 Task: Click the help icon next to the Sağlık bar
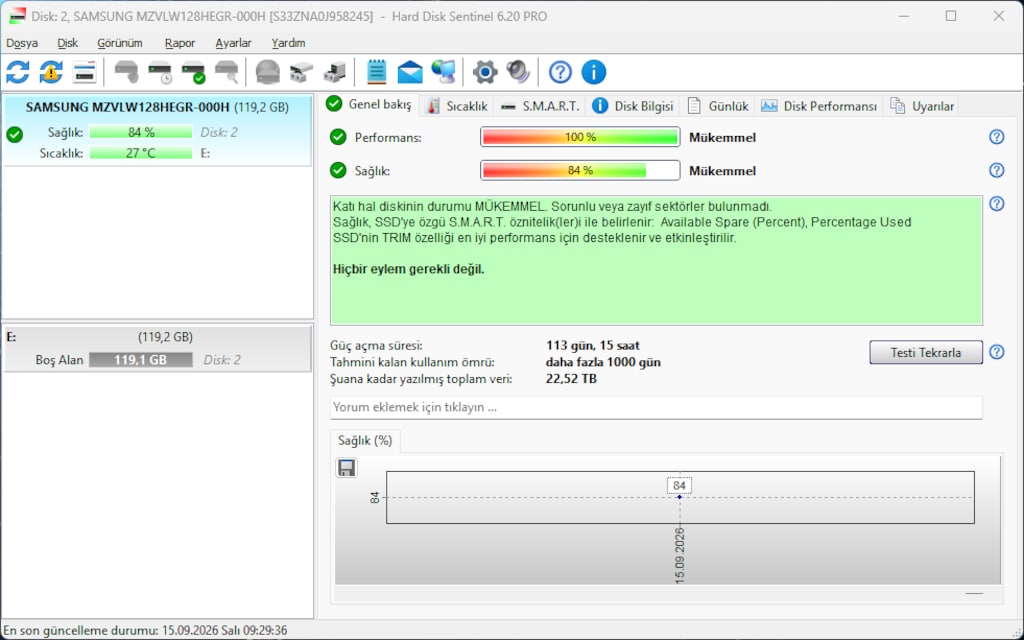997,170
